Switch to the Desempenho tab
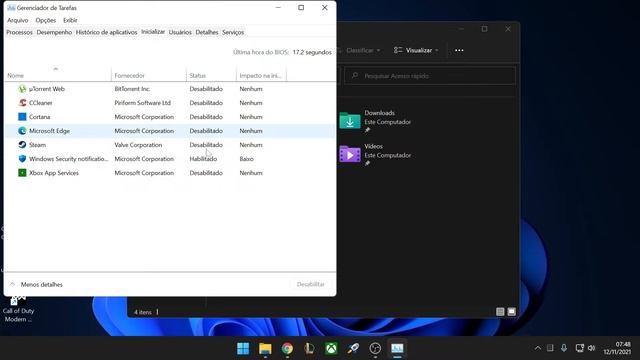 [54, 32]
